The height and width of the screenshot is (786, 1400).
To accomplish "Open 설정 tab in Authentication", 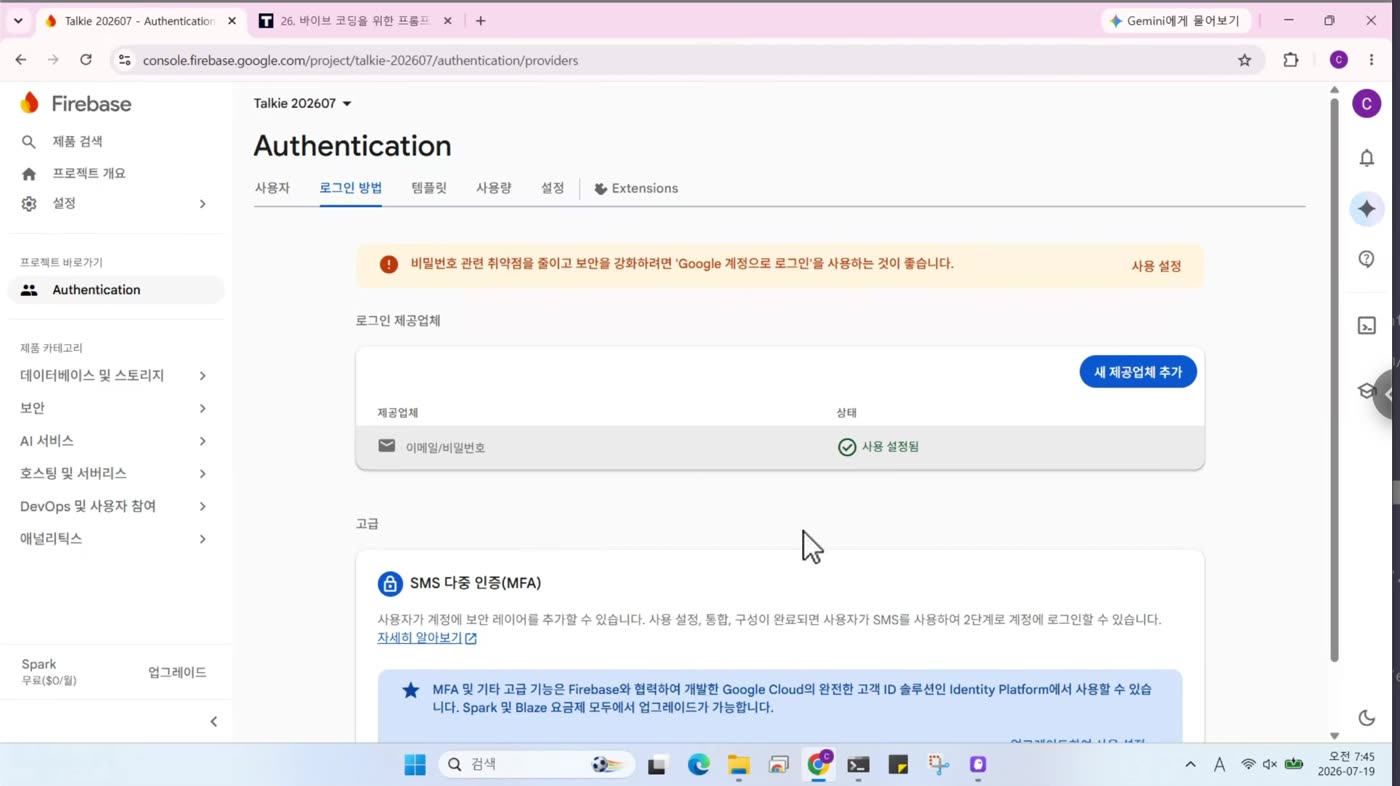I will (x=553, y=188).
